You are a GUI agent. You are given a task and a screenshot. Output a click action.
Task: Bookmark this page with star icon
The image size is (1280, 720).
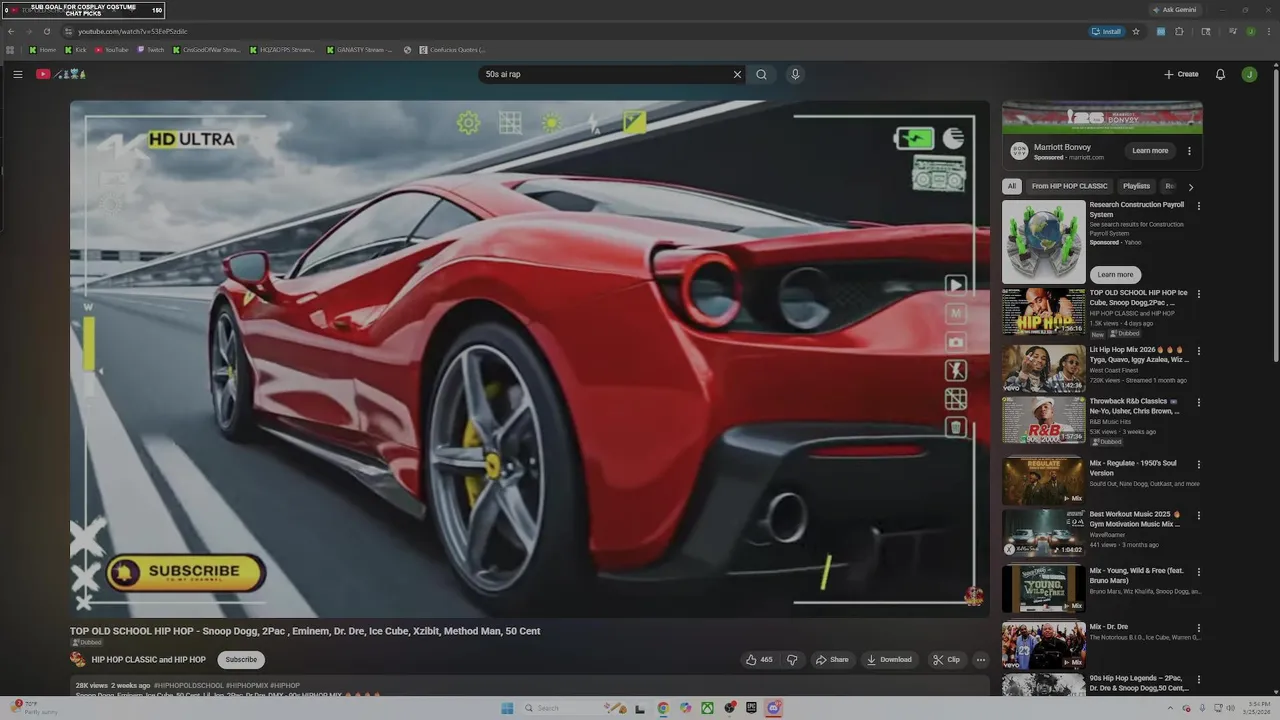pos(1136,31)
